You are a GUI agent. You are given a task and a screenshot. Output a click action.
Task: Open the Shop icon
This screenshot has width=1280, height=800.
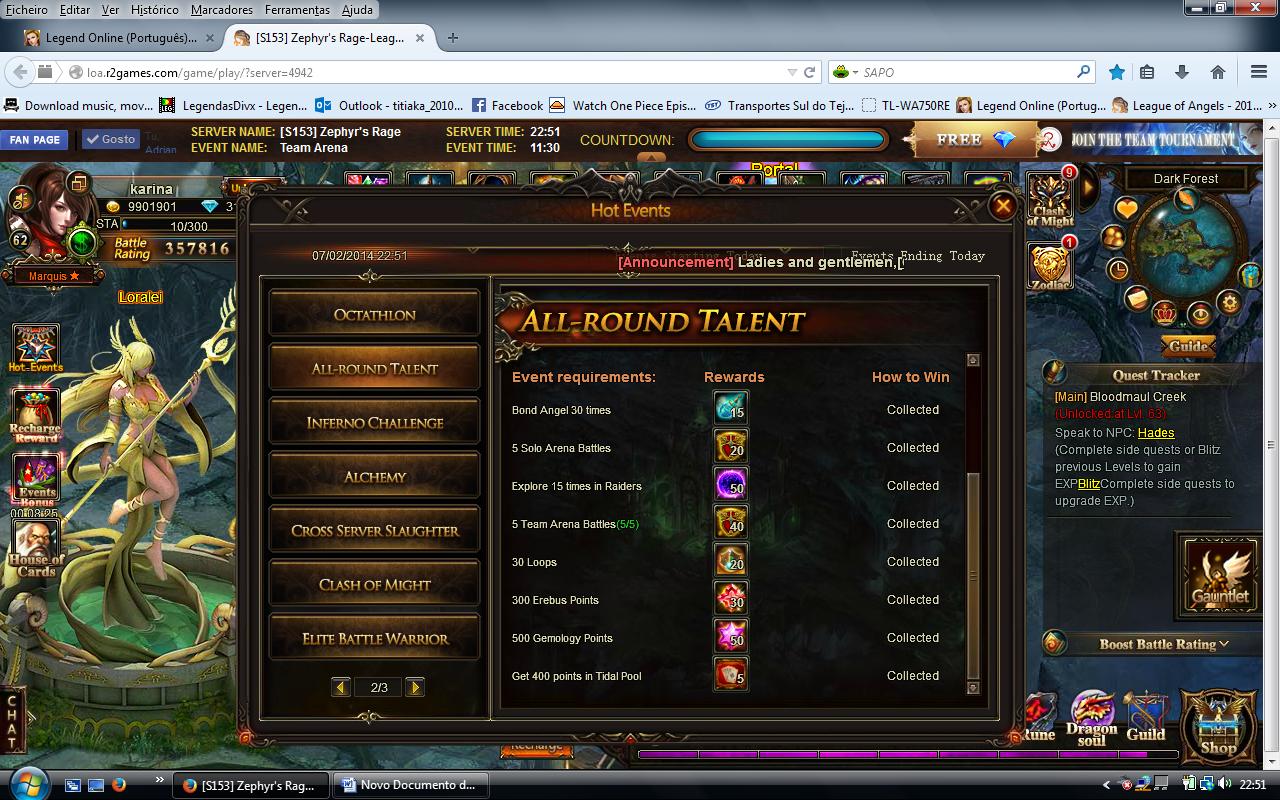pos(1218,724)
